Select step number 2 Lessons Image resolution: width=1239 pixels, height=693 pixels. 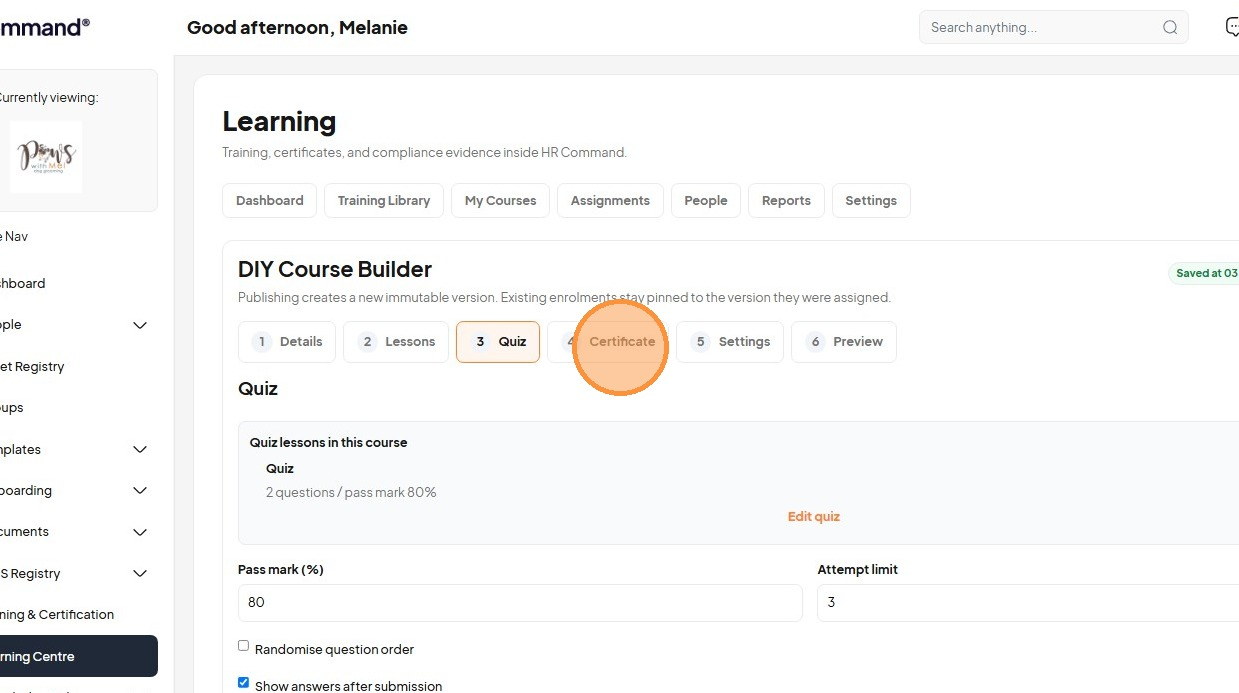(396, 342)
